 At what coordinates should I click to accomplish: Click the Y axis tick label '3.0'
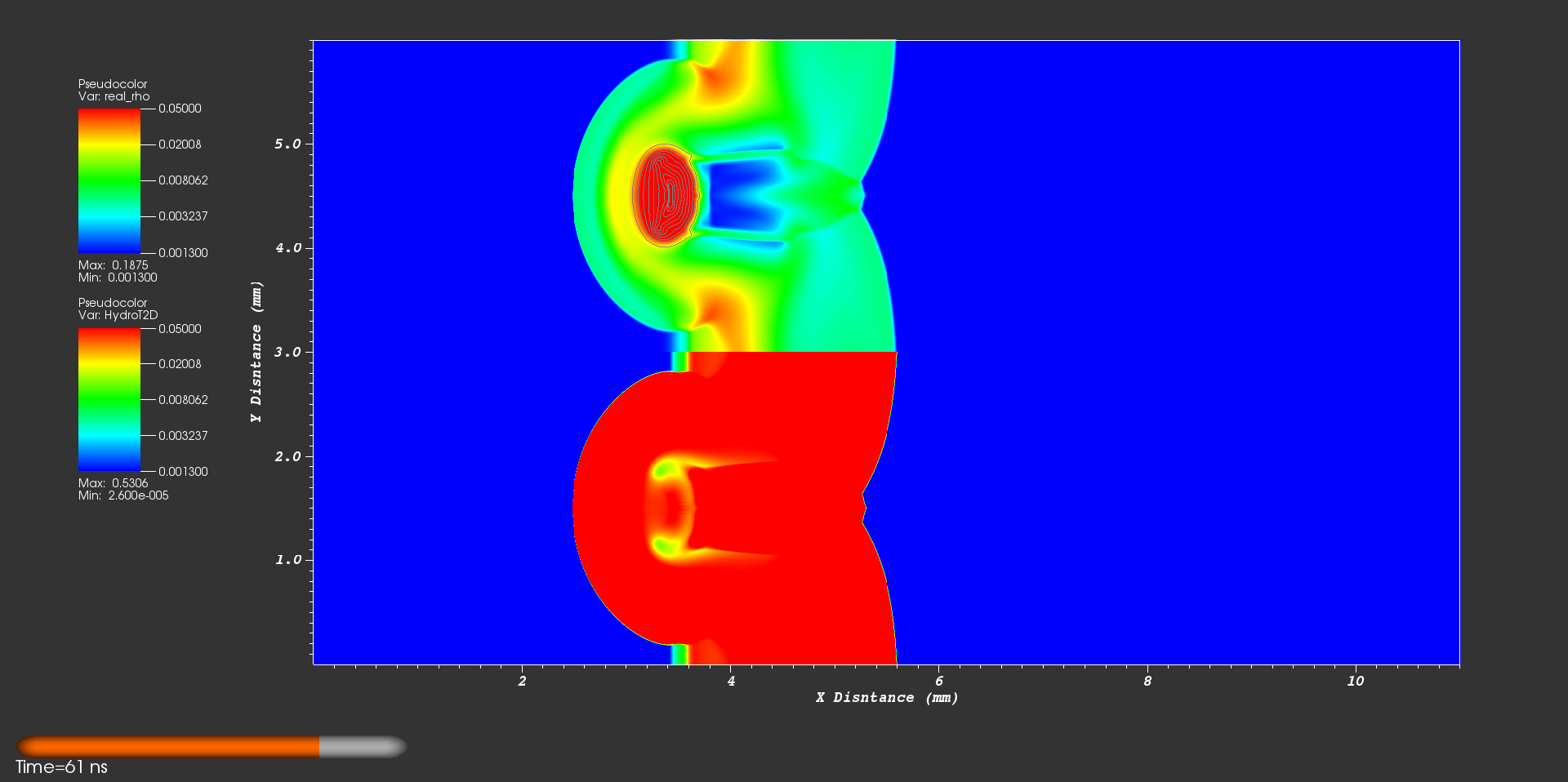point(287,352)
